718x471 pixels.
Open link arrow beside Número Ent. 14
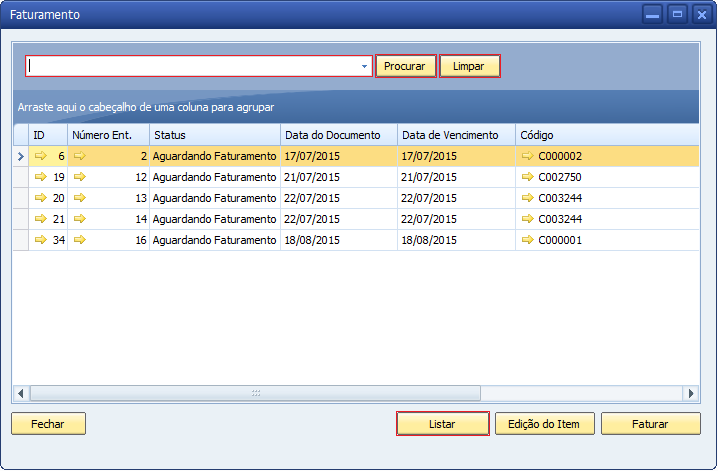[x=80, y=219]
